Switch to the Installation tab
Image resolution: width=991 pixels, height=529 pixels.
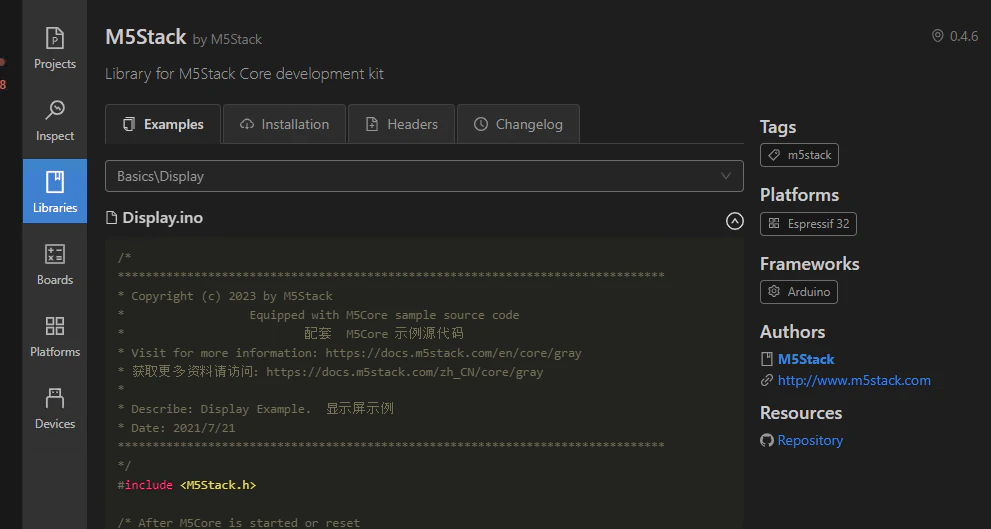click(x=284, y=125)
